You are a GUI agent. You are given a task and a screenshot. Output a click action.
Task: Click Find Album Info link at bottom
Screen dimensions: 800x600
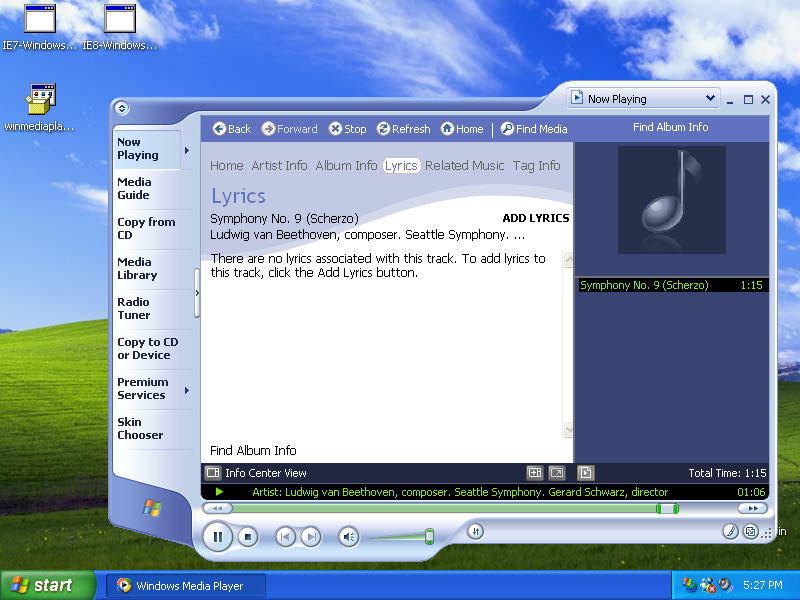pos(253,451)
